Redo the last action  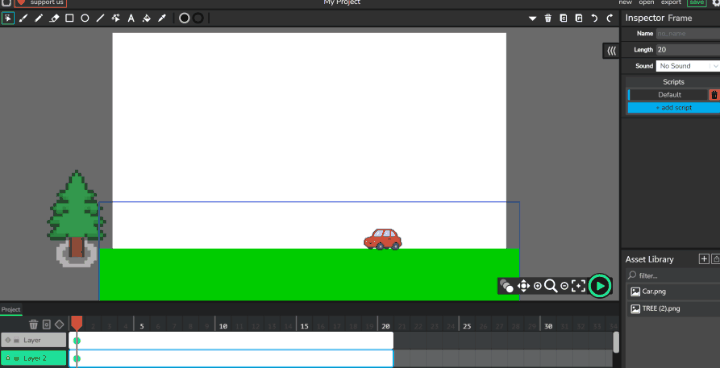(x=610, y=18)
